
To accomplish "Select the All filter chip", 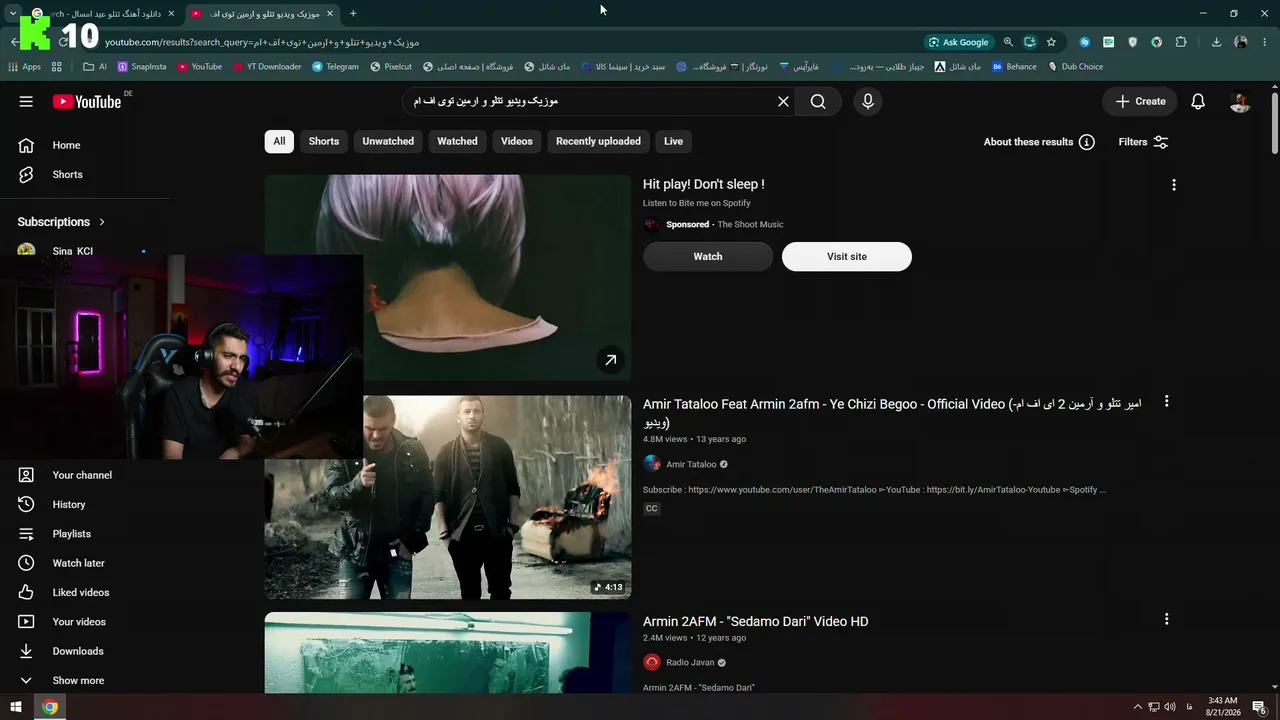I will tap(279, 141).
